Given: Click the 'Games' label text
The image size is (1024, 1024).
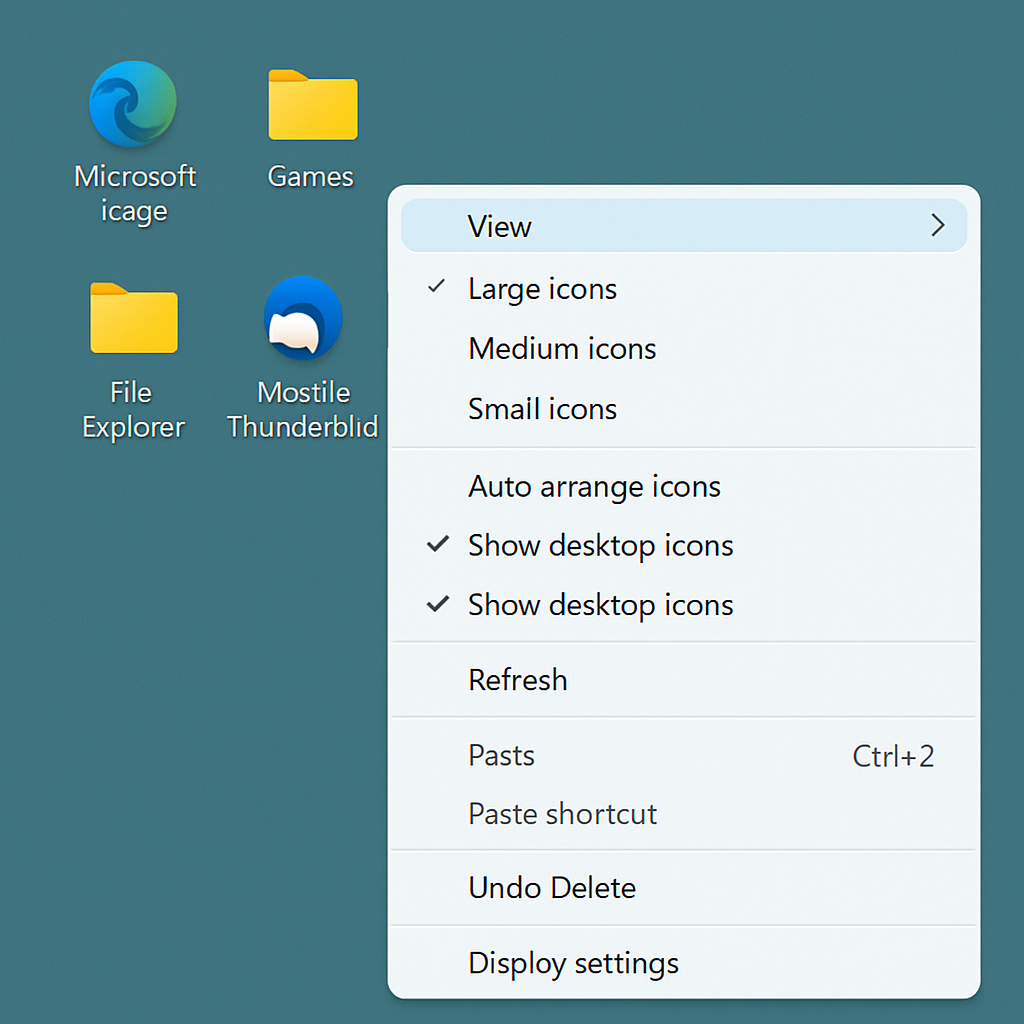Looking at the screenshot, I should 310,177.
